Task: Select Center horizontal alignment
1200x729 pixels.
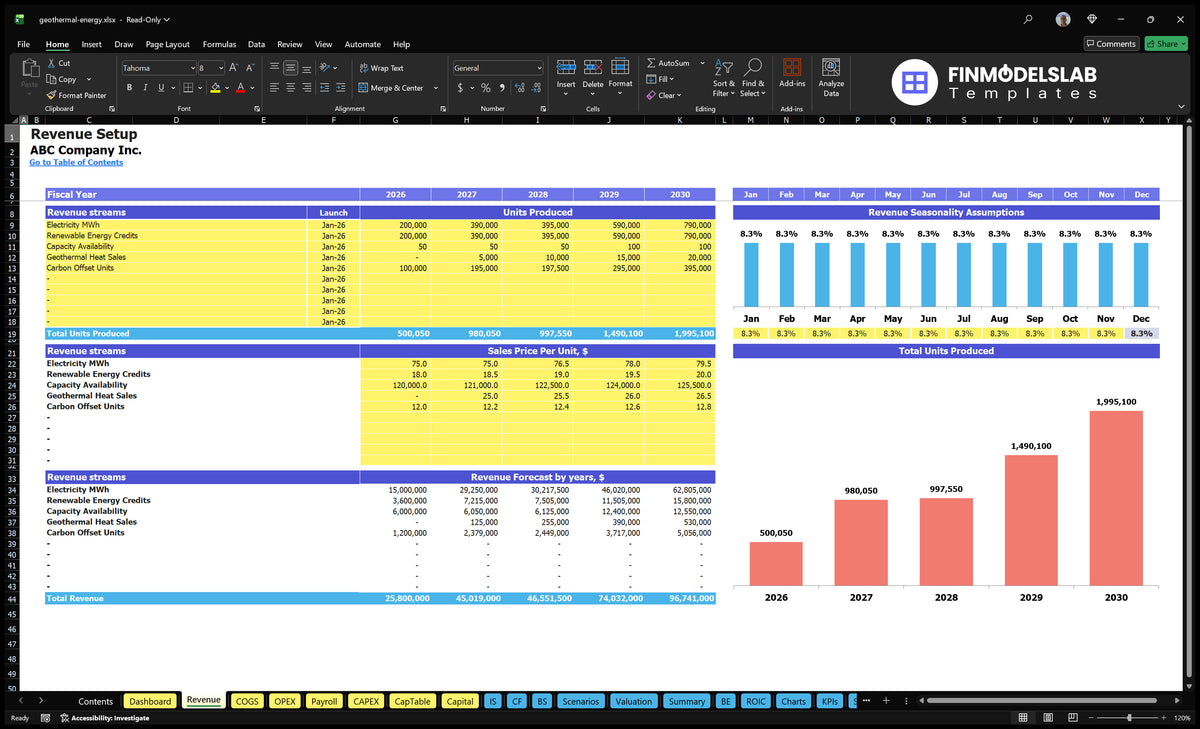Action: click(x=291, y=88)
